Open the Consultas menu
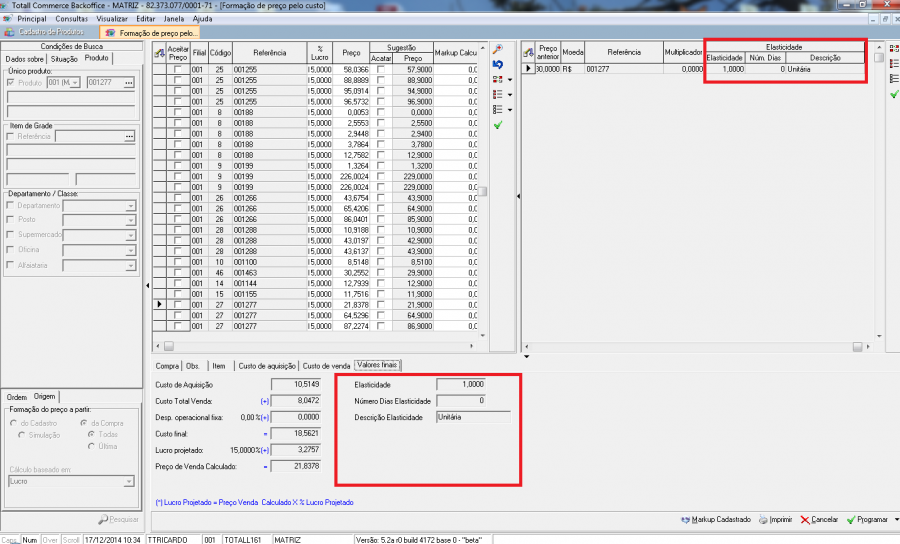Screen dimensions: 900x544 tap(71, 19)
